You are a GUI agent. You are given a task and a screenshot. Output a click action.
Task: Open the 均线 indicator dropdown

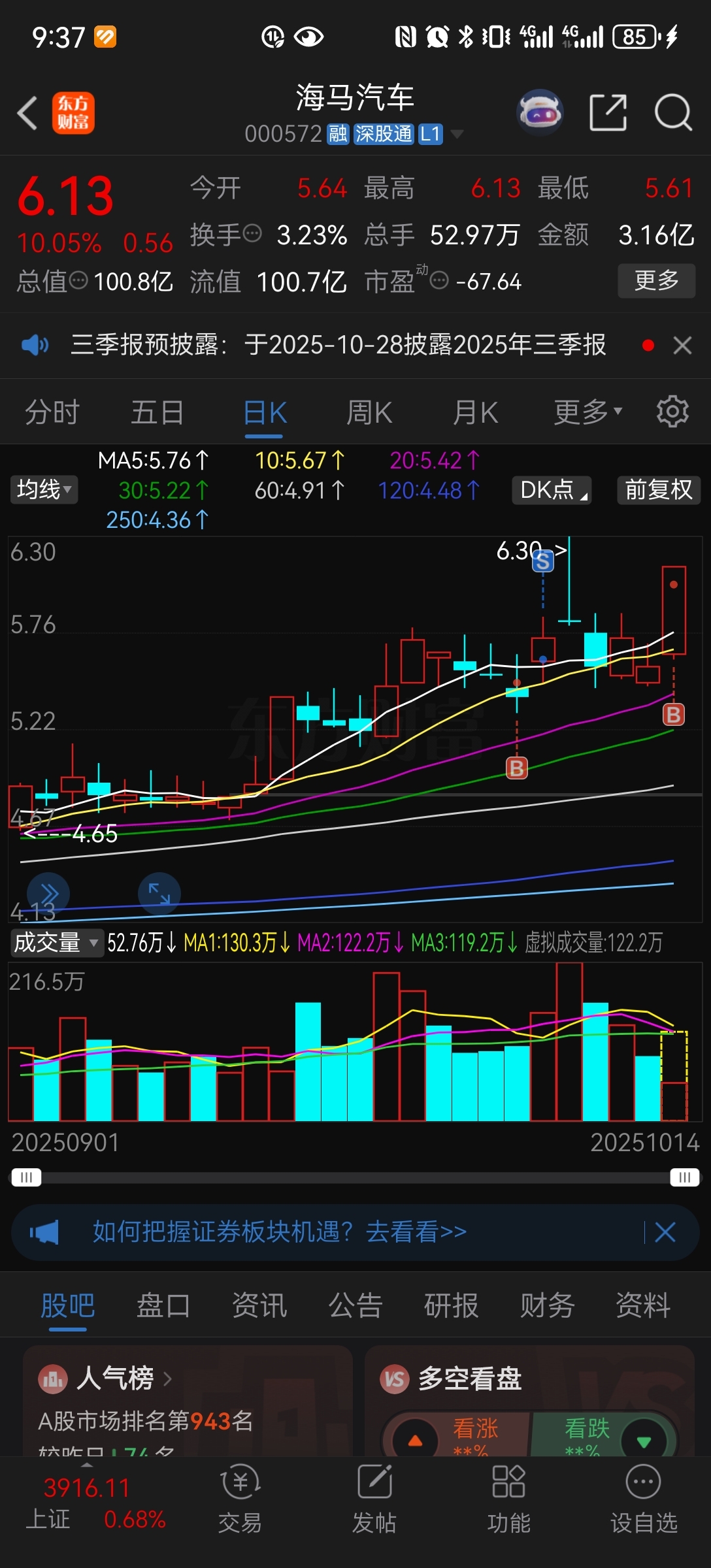point(44,489)
